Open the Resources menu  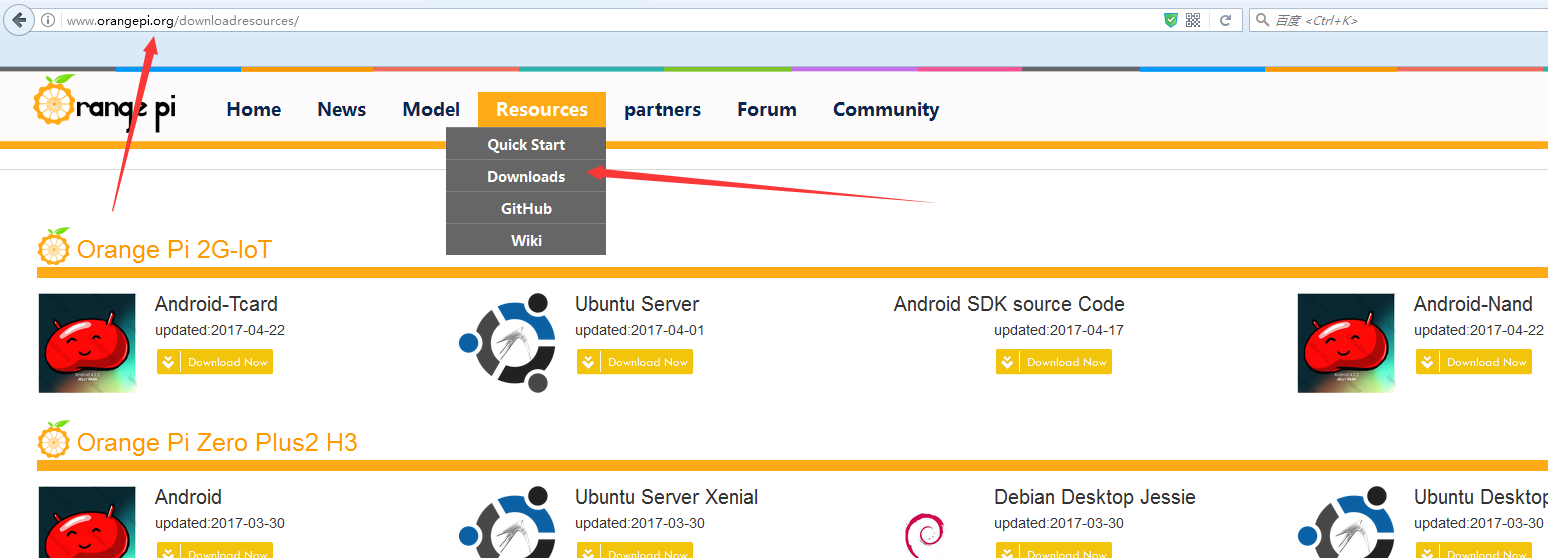(542, 110)
